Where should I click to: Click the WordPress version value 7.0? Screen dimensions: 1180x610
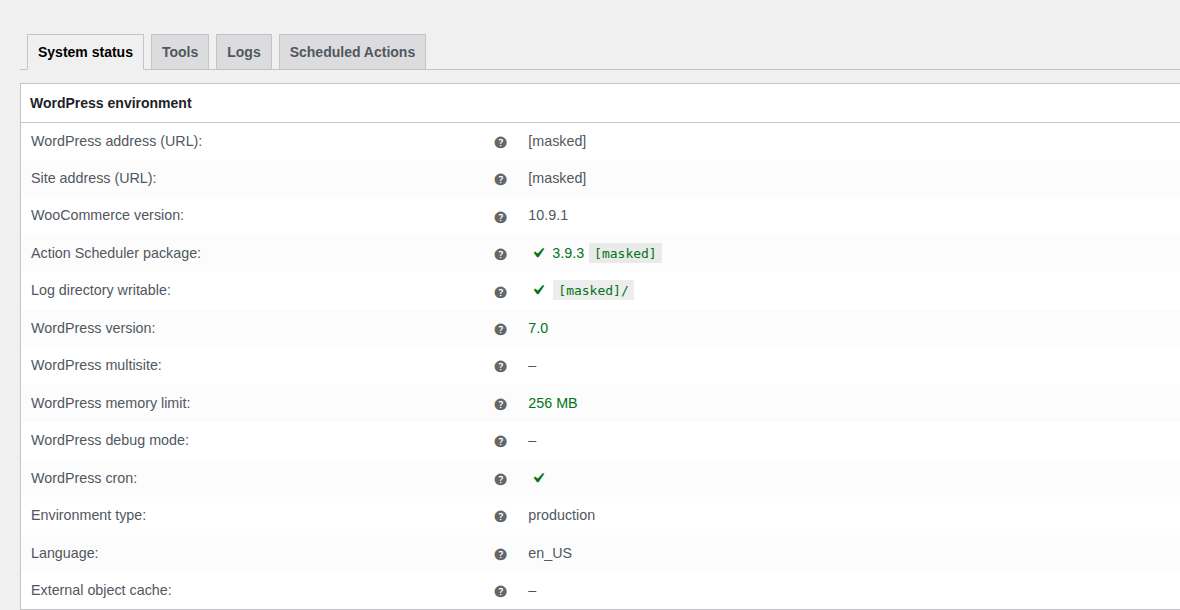tap(538, 328)
